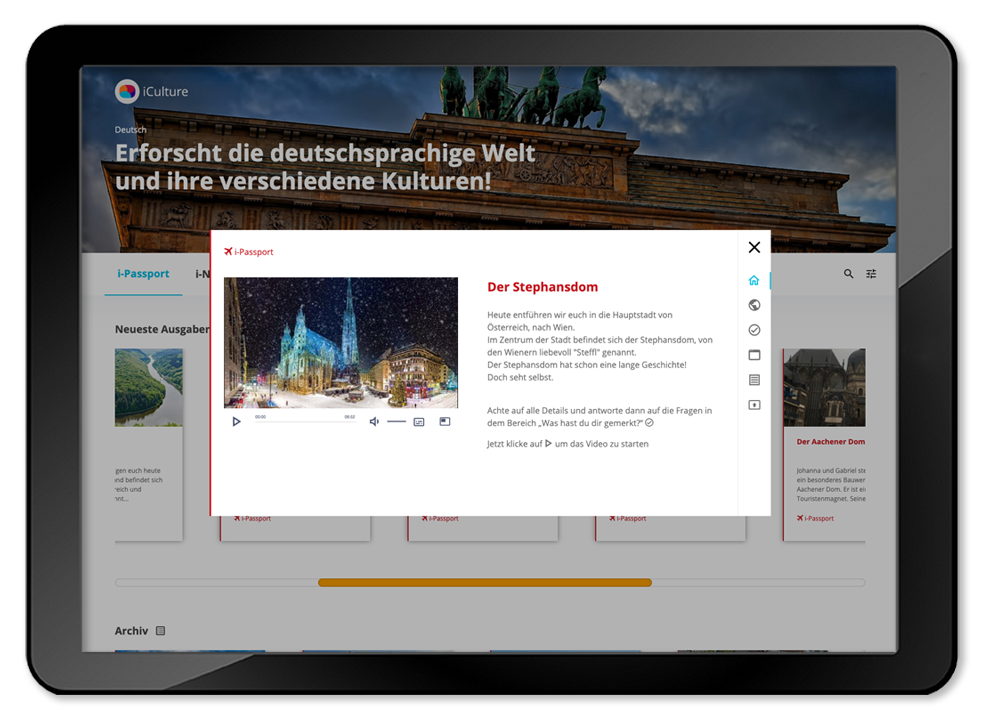
Task: Click i-Passport tag on Aachener Dom card
Action: (815, 518)
